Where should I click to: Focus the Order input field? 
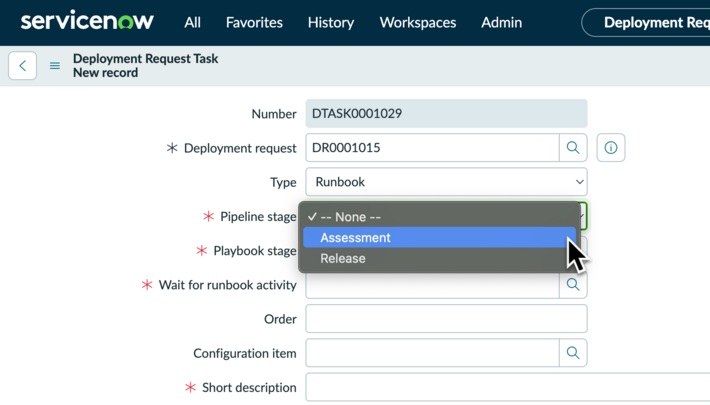point(446,319)
